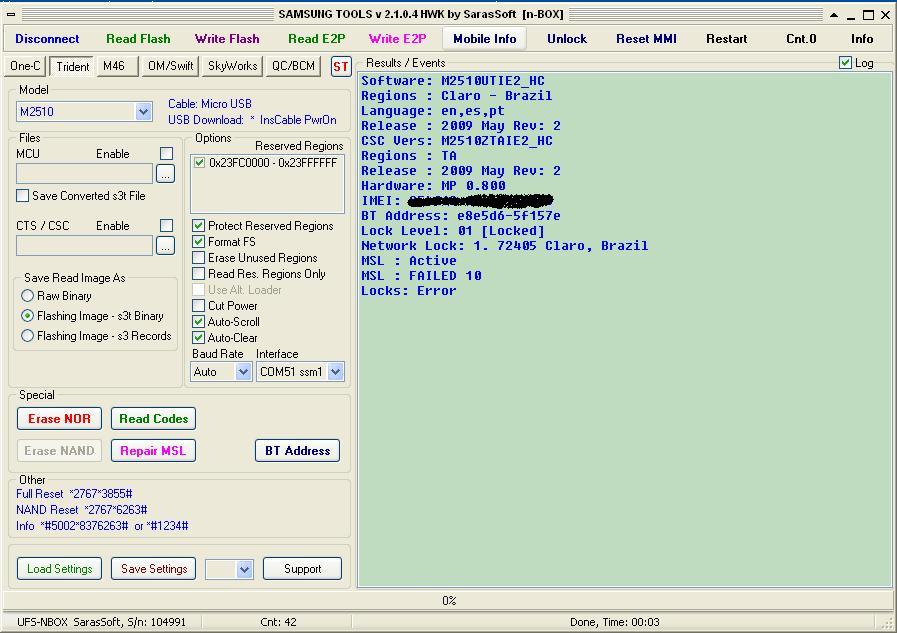The width and height of the screenshot is (897, 633).
Task: Switch to the QC/BCM tab
Action: tap(293, 66)
